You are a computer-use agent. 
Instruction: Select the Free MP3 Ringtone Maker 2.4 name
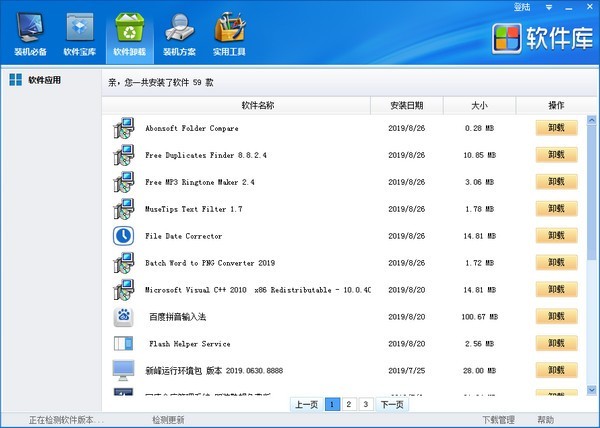click(200, 182)
